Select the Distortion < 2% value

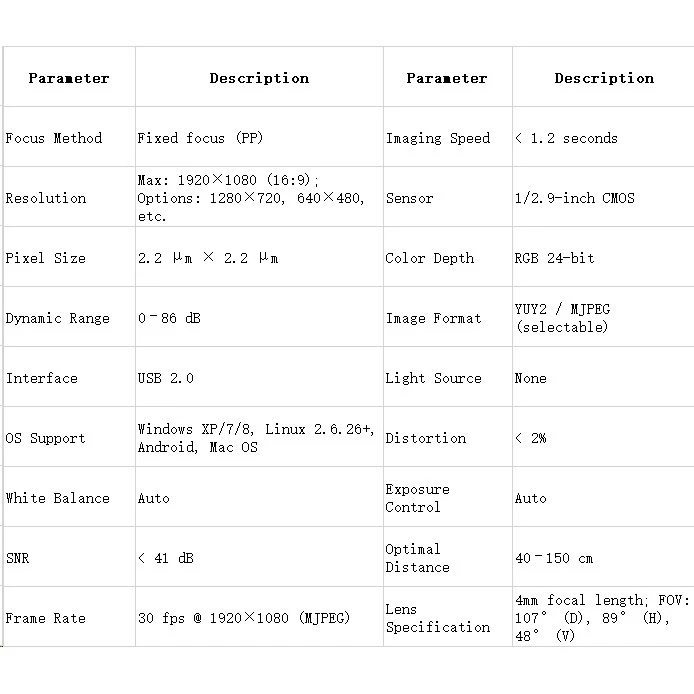coord(531,438)
